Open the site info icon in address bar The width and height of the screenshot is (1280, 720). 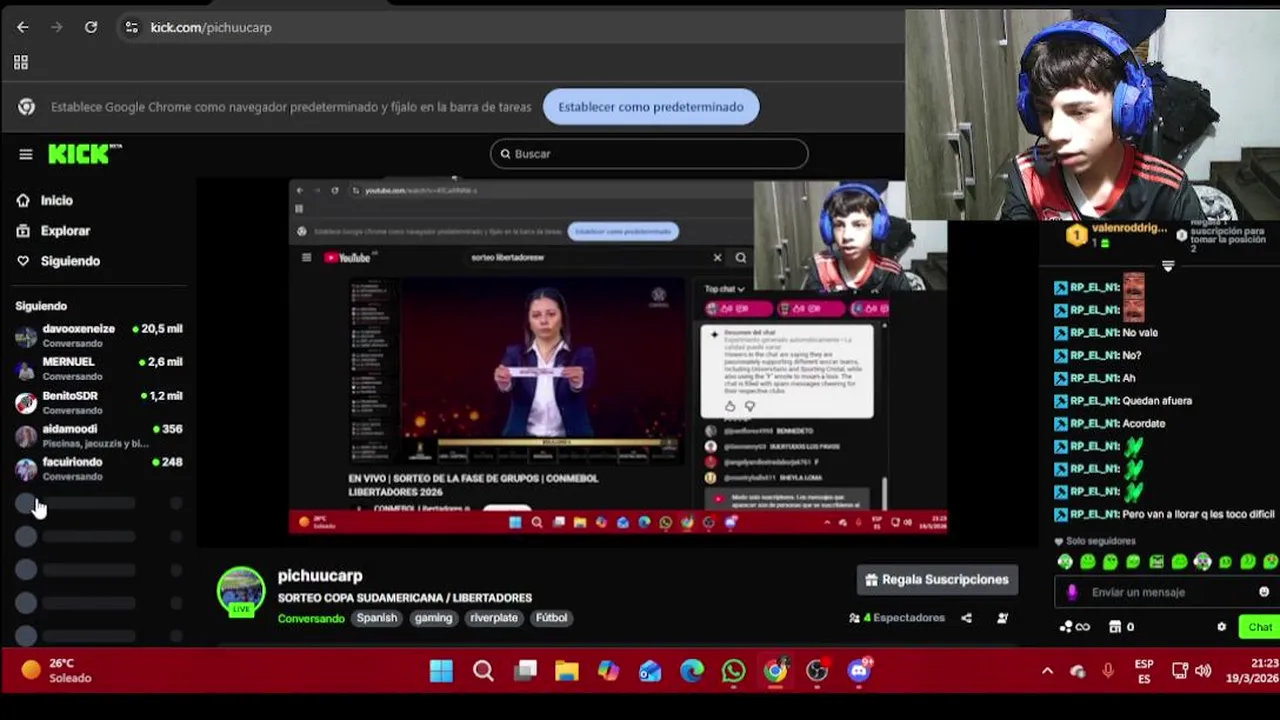(x=131, y=27)
